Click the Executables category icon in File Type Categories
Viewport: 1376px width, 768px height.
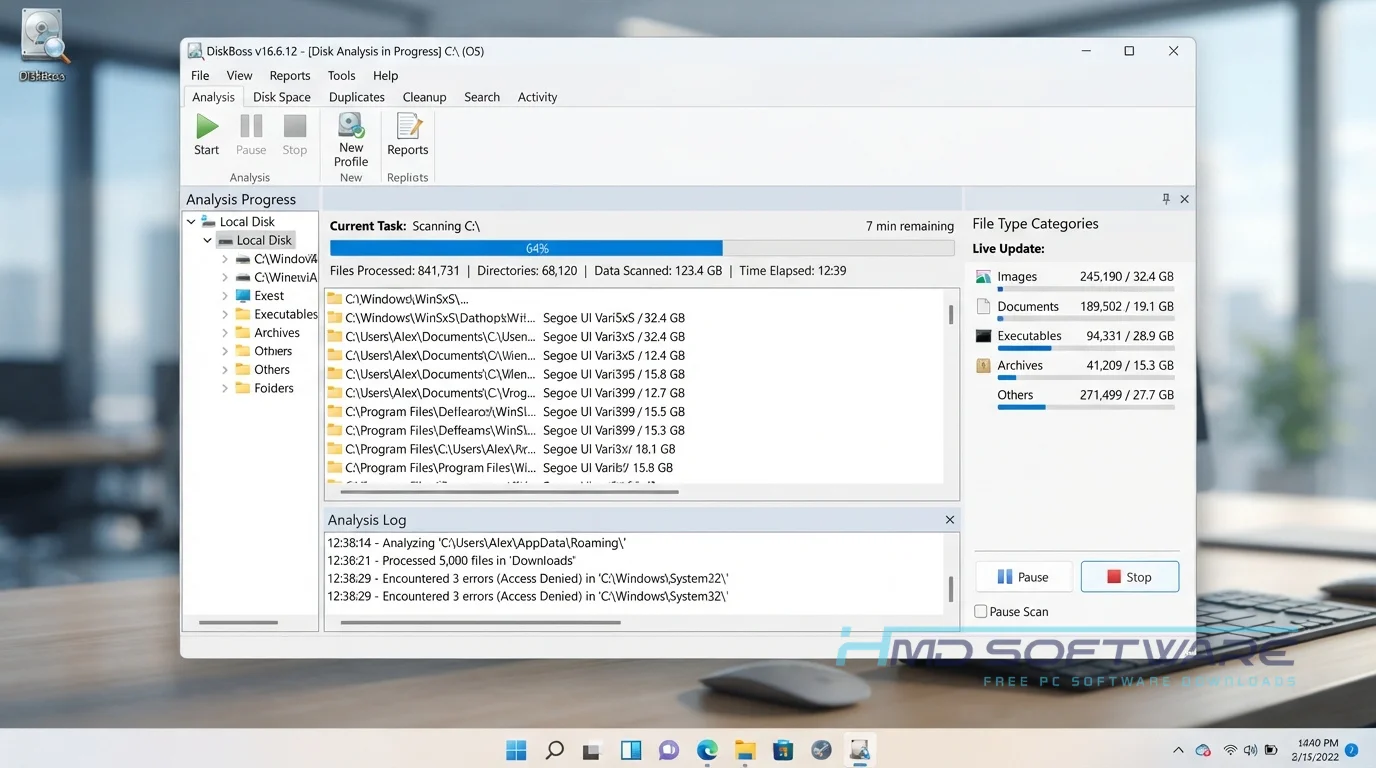pos(983,336)
